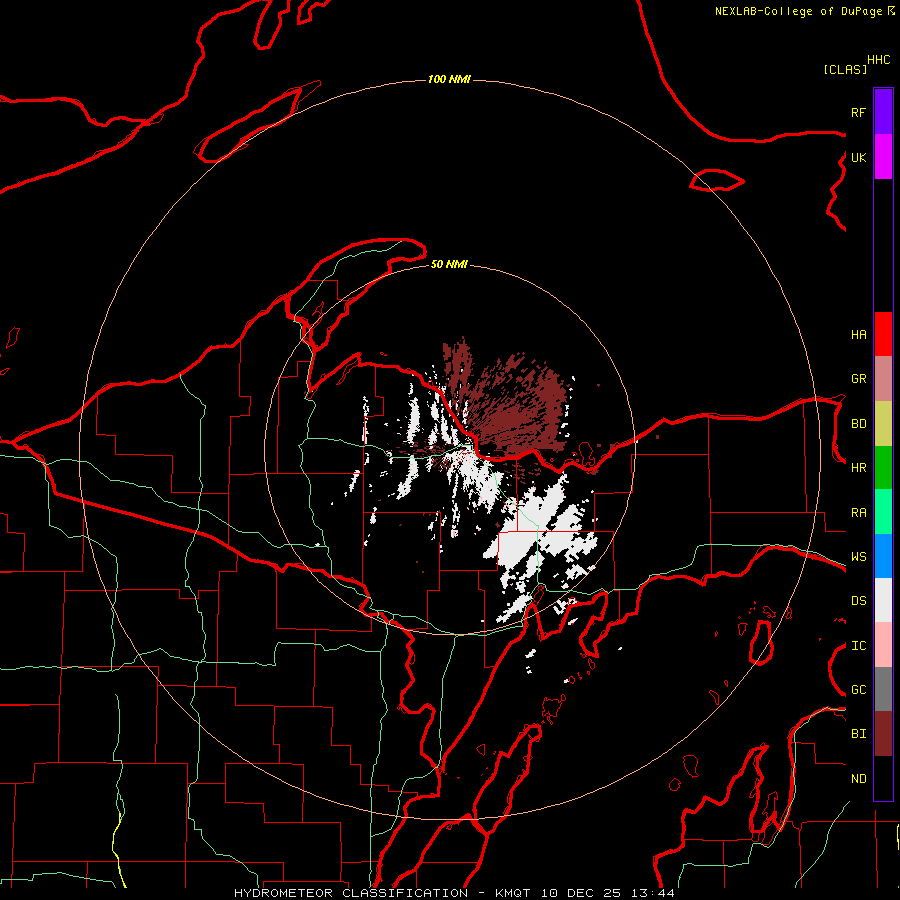Click the DS white legend swatch

pyautogui.click(x=883, y=600)
